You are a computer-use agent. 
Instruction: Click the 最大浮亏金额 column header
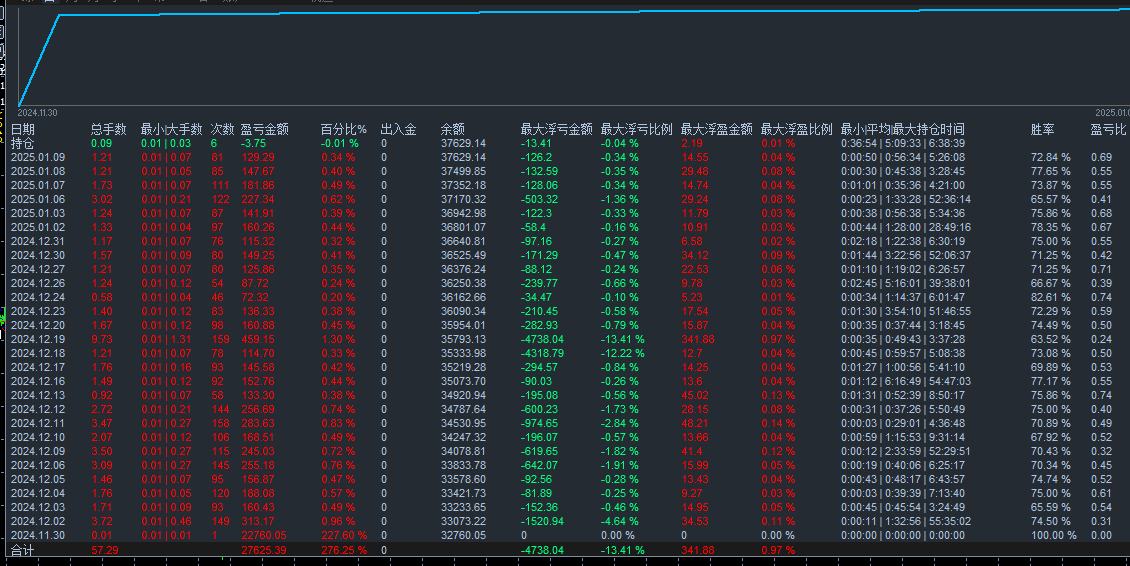point(556,129)
